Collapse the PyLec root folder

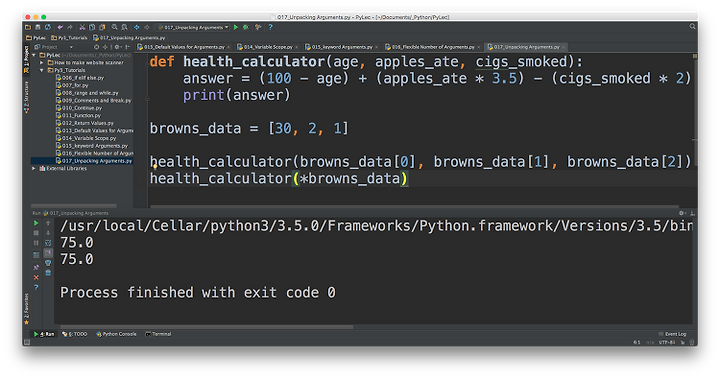[x=34, y=55]
